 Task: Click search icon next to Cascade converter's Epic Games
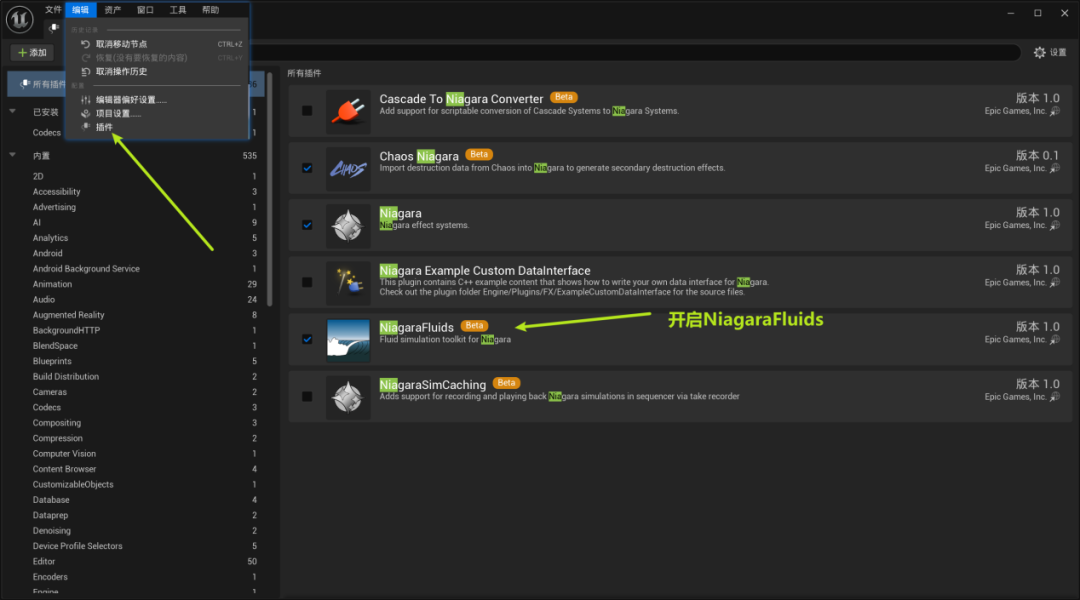tap(1055, 111)
